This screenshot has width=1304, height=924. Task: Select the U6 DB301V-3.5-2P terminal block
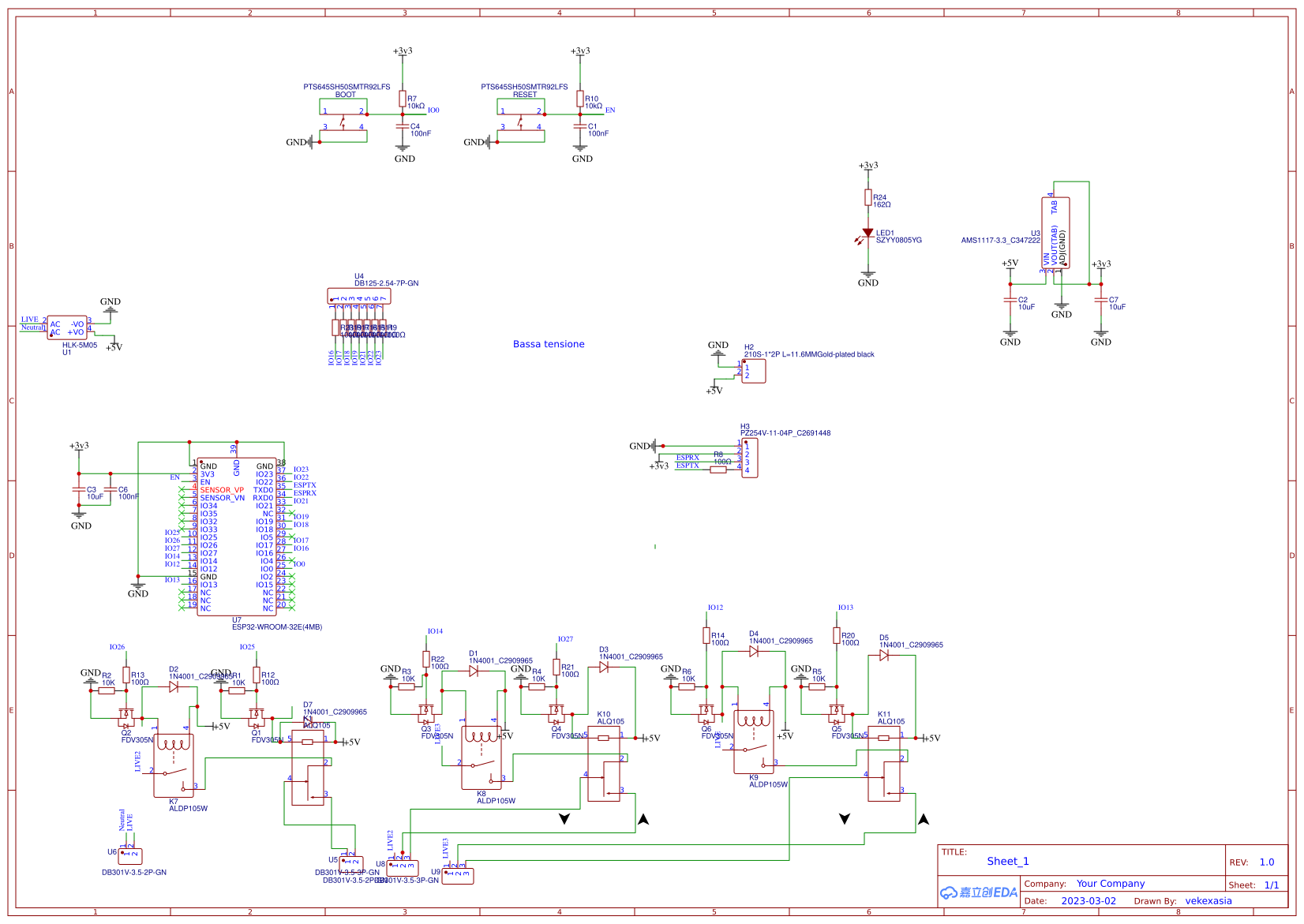pyautogui.click(x=130, y=855)
